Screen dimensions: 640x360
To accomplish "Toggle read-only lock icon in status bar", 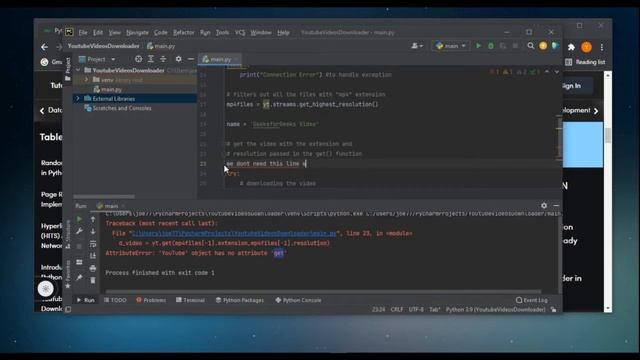I will (553, 310).
